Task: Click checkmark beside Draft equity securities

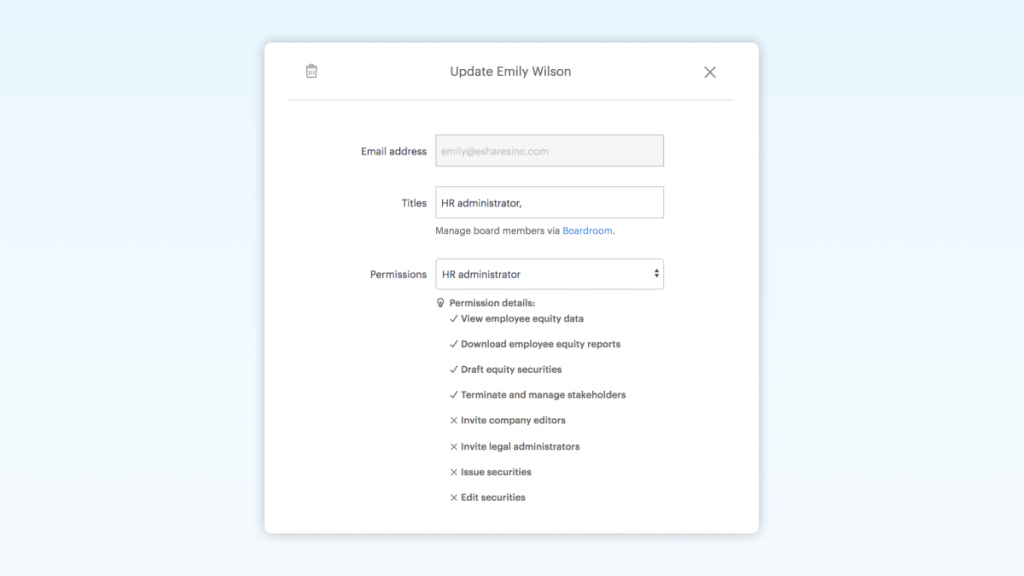Action: tap(454, 370)
